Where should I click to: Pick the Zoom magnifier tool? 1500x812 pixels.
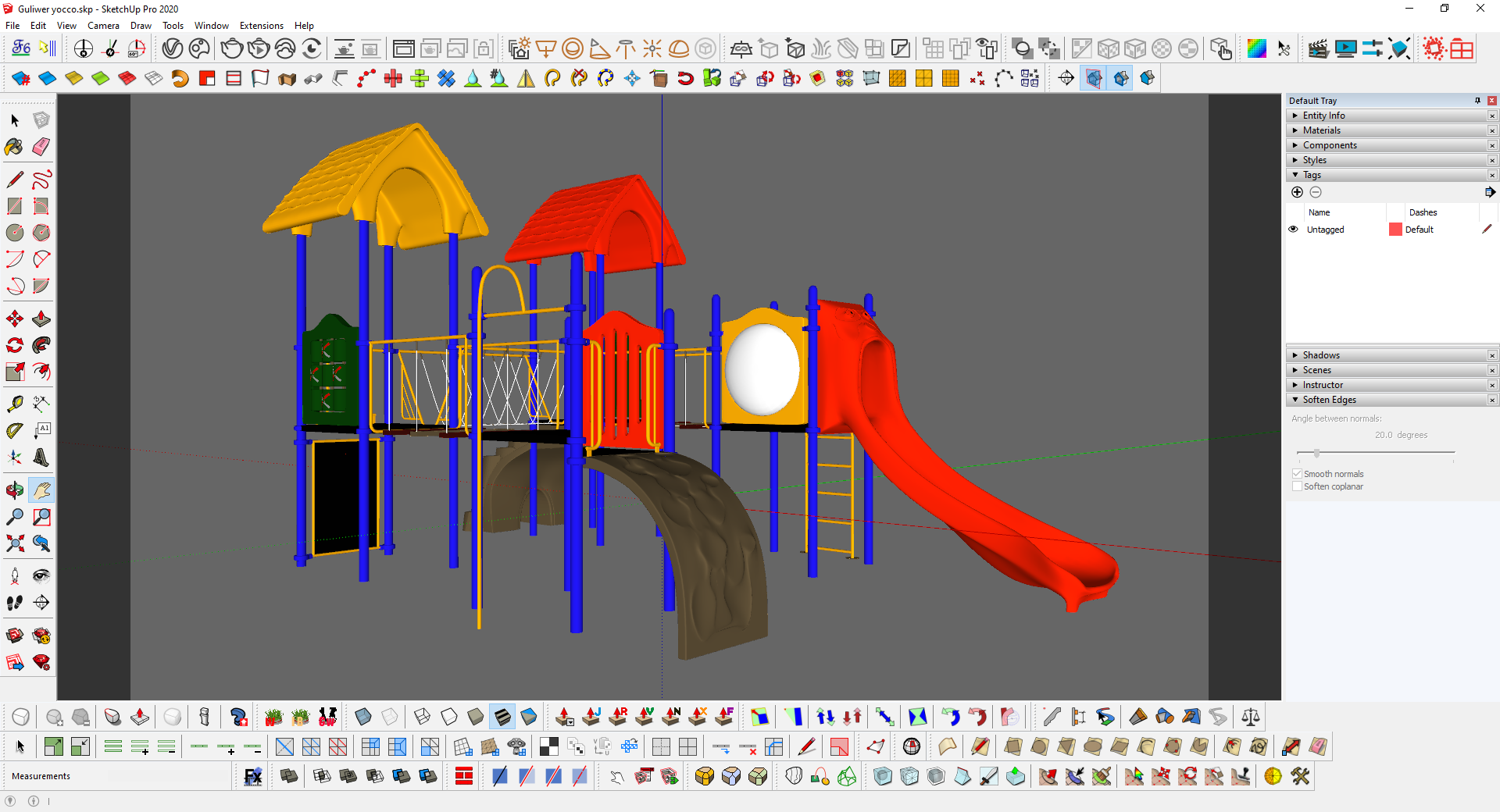tap(15, 517)
